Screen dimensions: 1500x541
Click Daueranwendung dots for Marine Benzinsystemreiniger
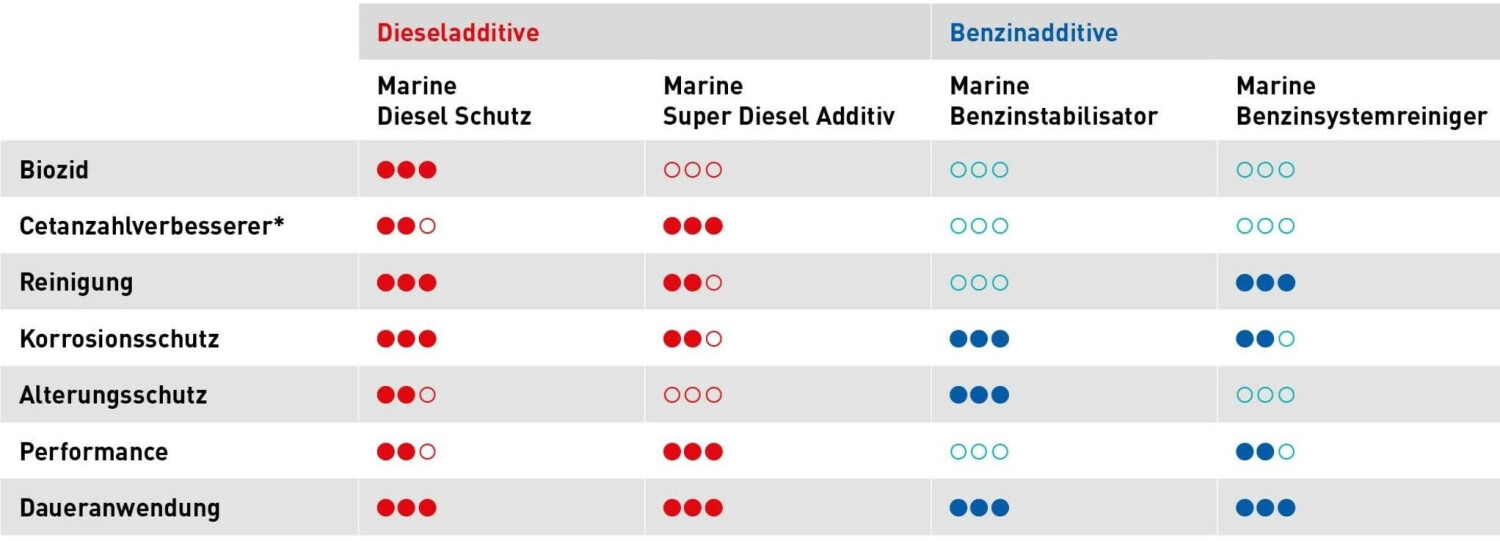click(x=1265, y=508)
